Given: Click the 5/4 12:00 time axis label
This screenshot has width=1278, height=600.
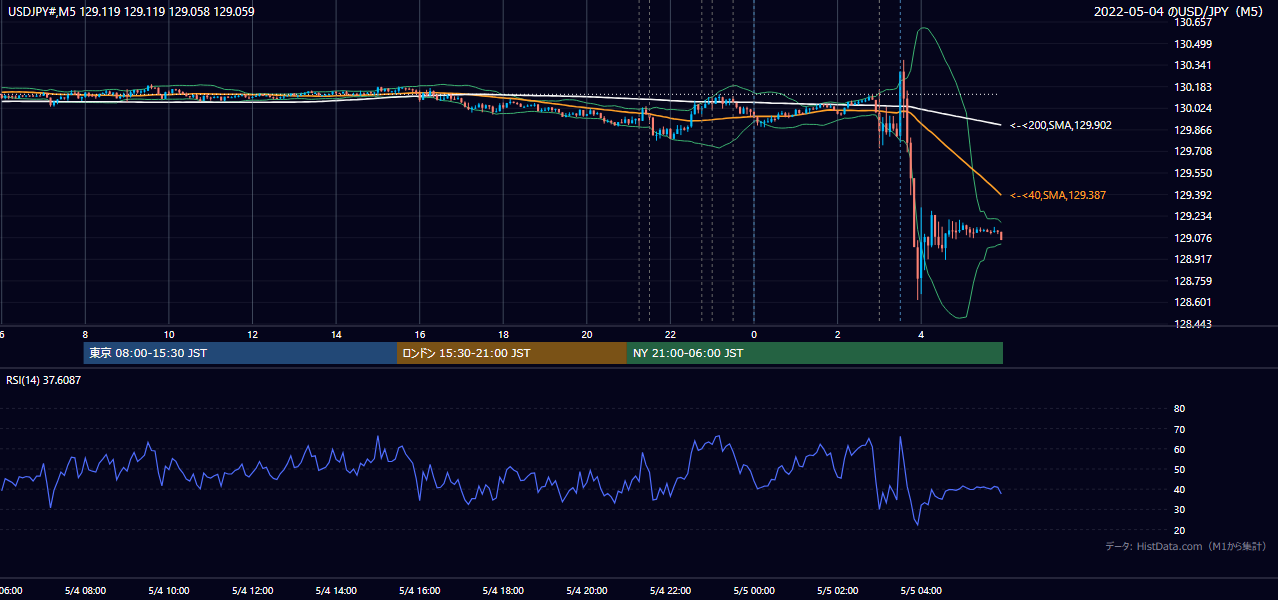Looking at the screenshot, I should pyautogui.click(x=253, y=591).
